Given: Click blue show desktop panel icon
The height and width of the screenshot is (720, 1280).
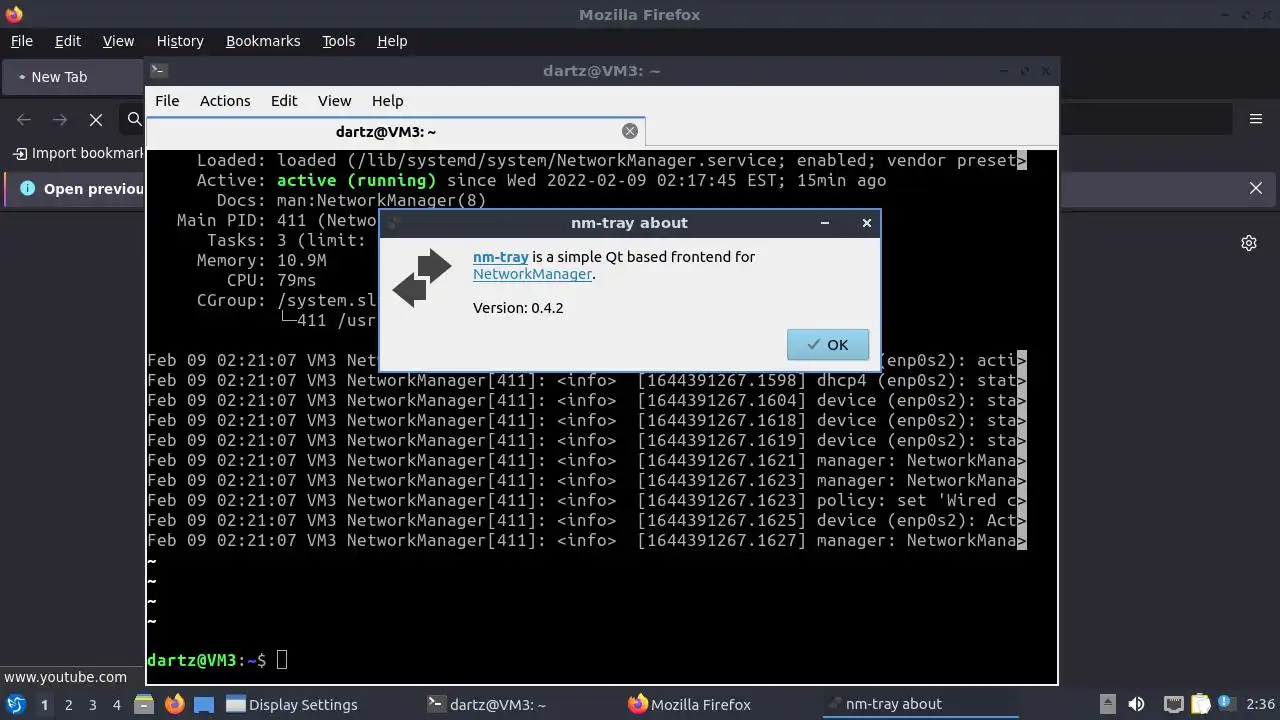Looking at the screenshot, I should (x=204, y=705).
